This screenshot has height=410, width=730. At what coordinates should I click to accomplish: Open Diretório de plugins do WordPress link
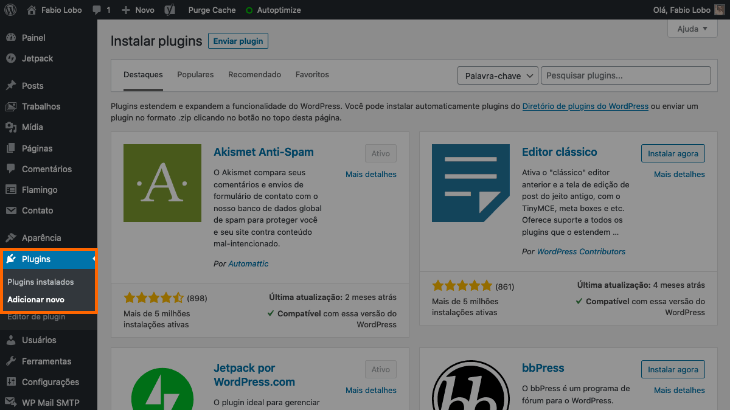pyautogui.click(x=585, y=106)
